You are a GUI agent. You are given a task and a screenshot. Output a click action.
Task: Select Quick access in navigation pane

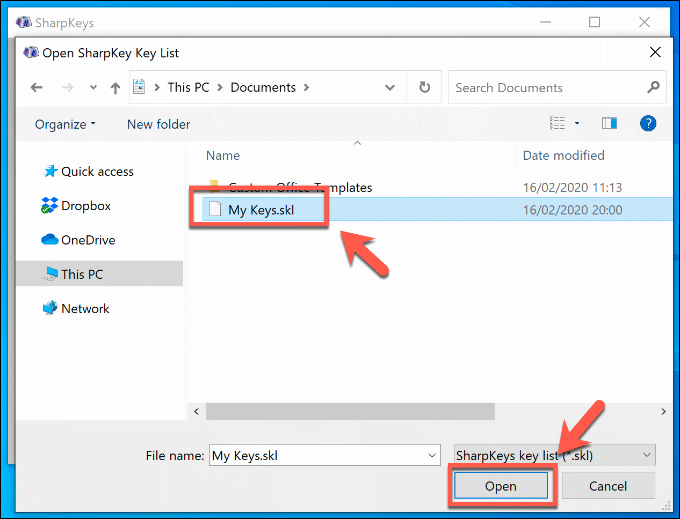(x=97, y=172)
